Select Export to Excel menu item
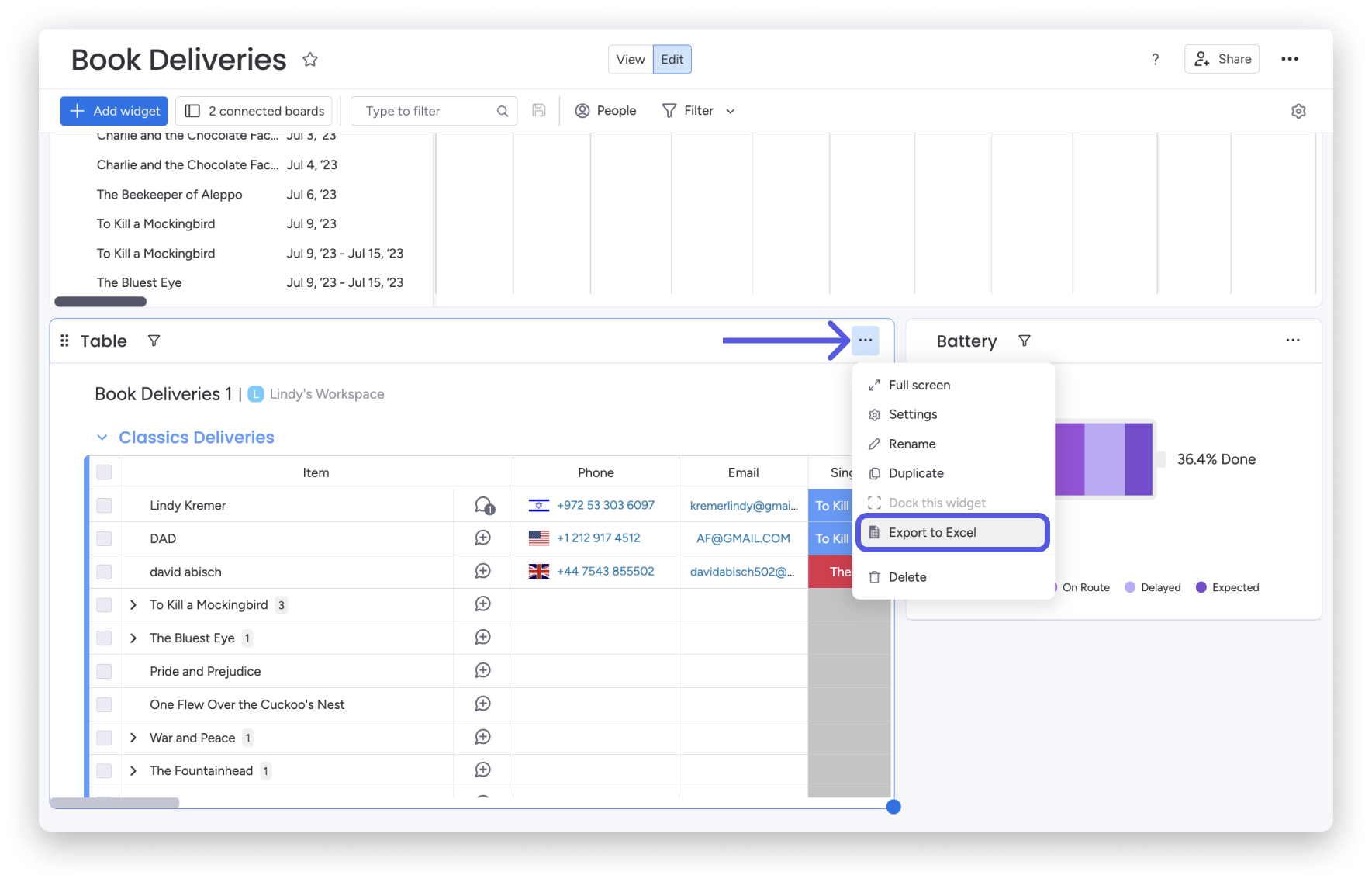The height and width of the screenshot is (882, 1372). coord(954,532)
